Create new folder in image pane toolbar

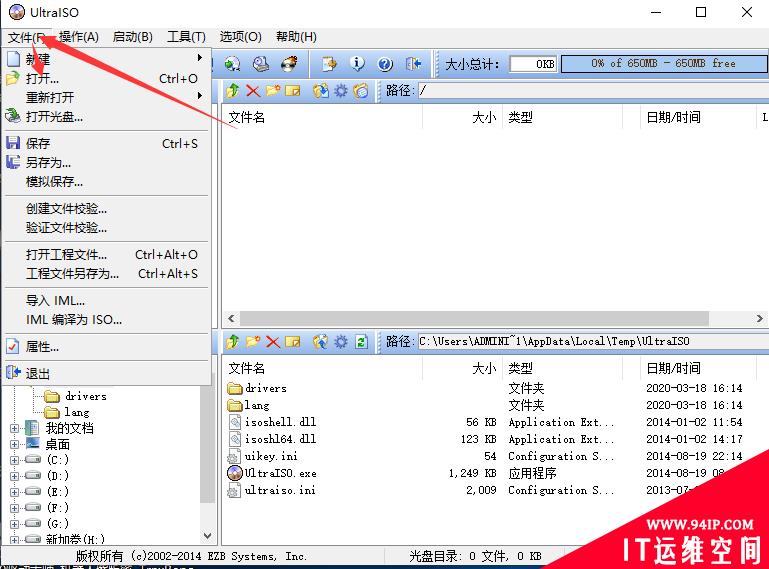click(273, 91)
